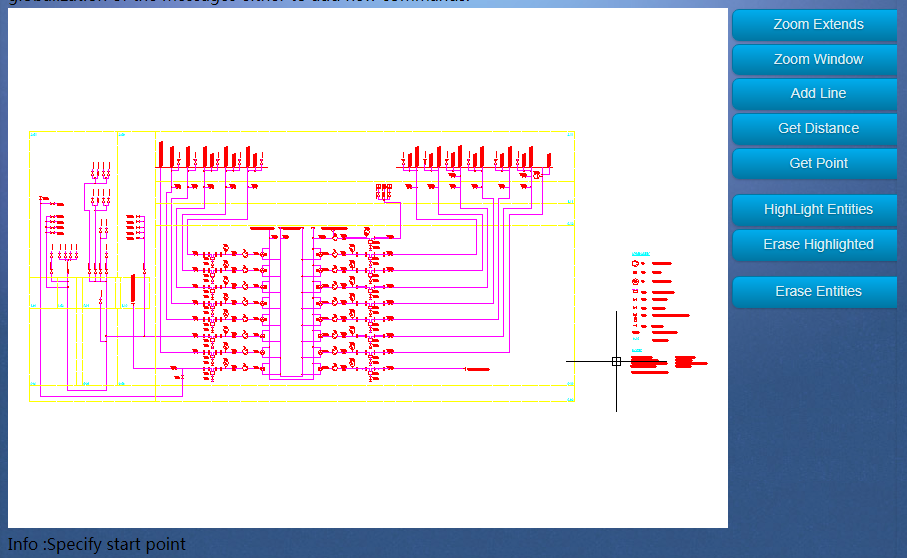907x558 pixels.
Task: Click HighLight Entities button
Action: pyautogui.click(x=817, y=210)
